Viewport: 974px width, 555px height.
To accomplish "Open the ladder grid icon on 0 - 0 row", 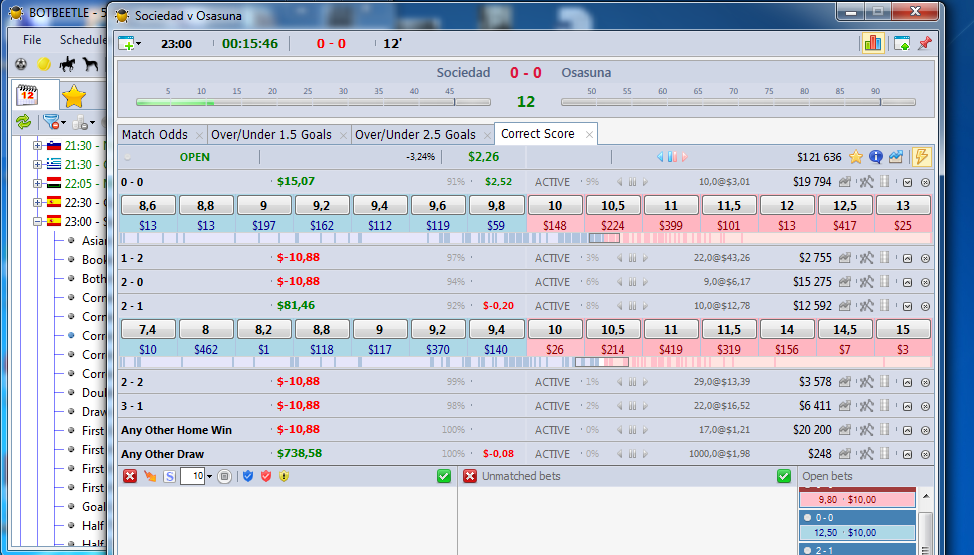I will (x=885, y=181).
